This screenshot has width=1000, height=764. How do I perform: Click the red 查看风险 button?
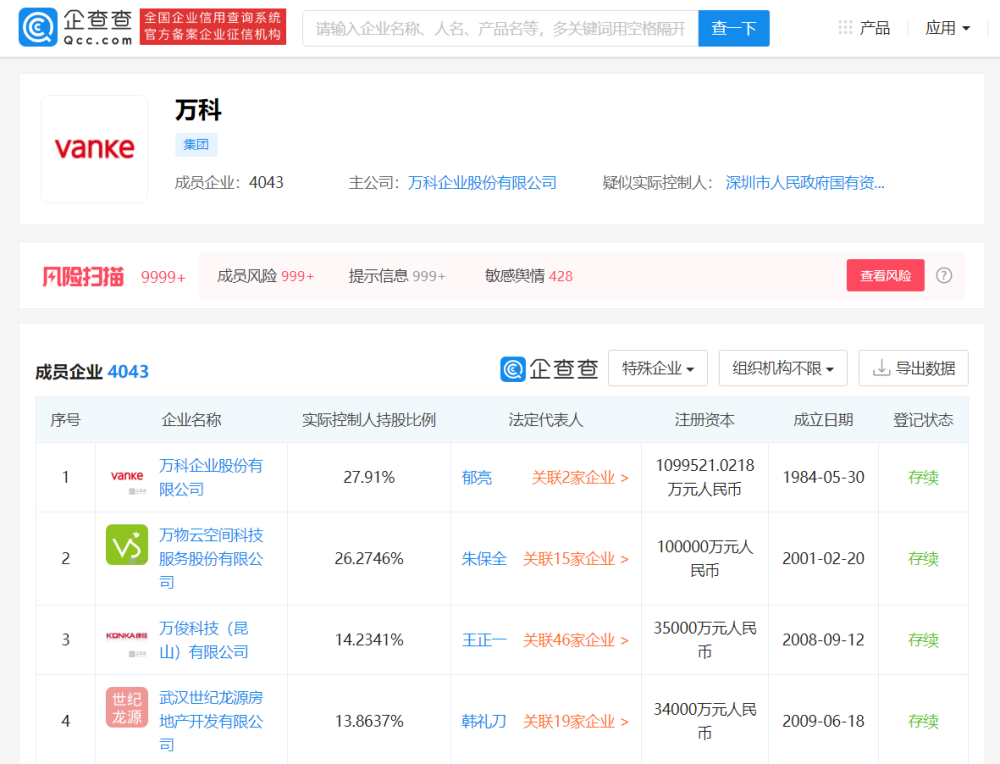tap(885, 275)
